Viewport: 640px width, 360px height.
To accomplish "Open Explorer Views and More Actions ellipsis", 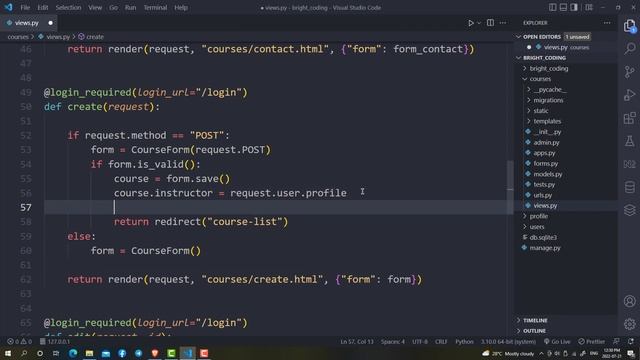I will 607,23.
